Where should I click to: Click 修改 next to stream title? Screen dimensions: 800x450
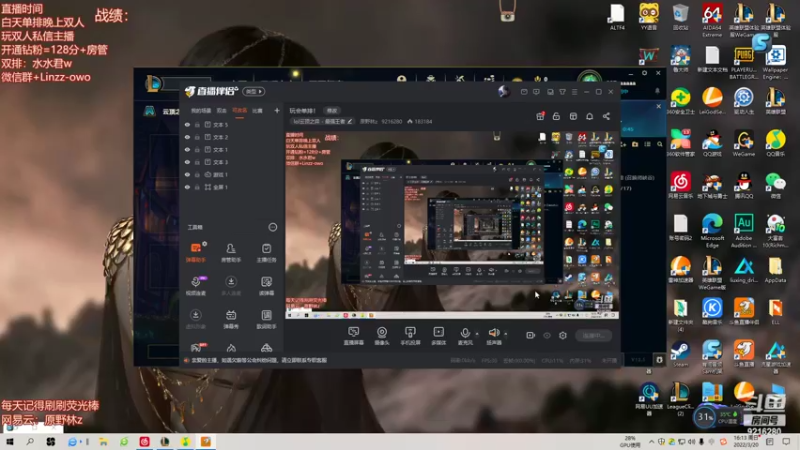click(x=332, y=110)
